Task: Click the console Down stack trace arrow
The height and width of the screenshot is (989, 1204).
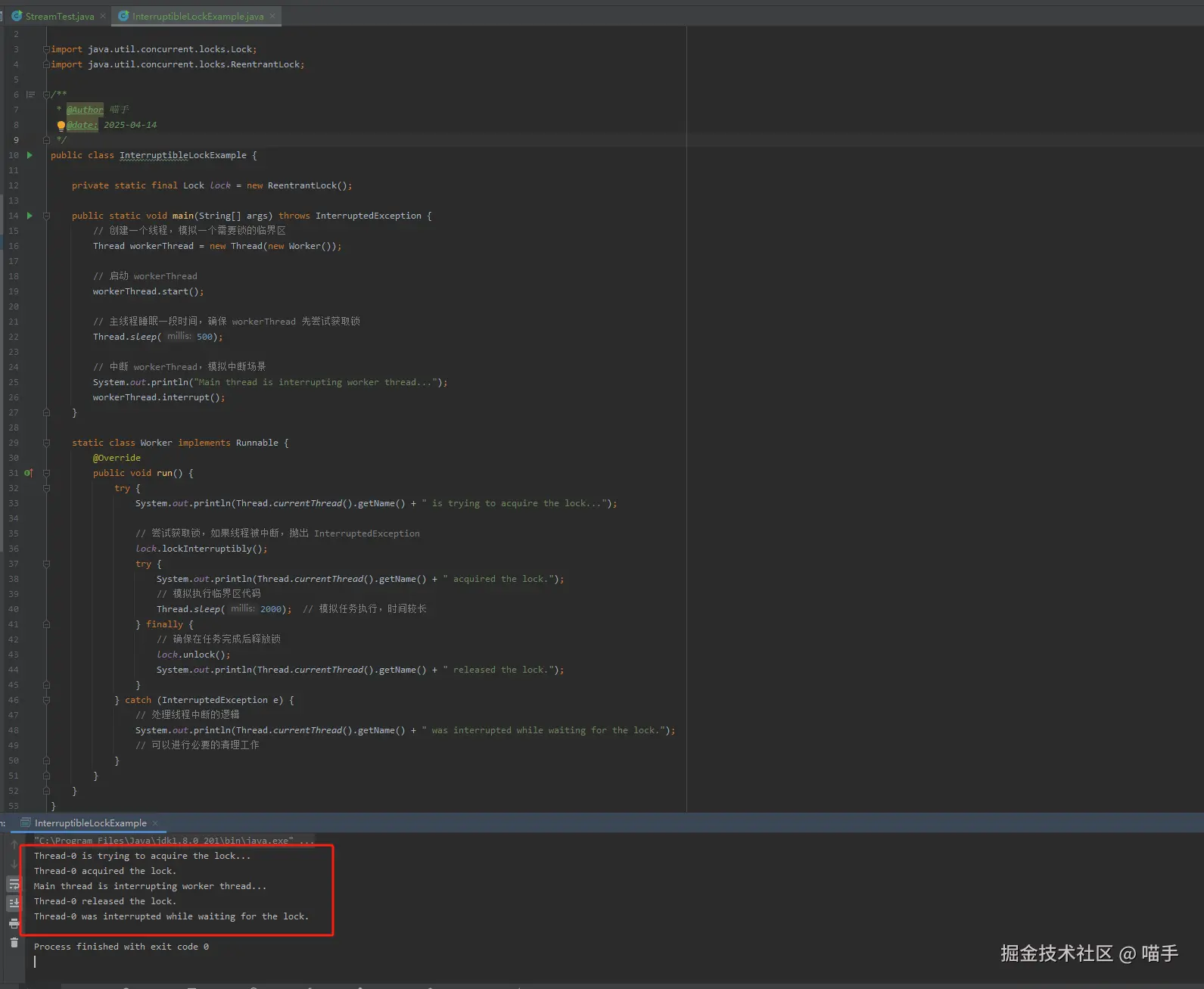Action: point(14,864)
